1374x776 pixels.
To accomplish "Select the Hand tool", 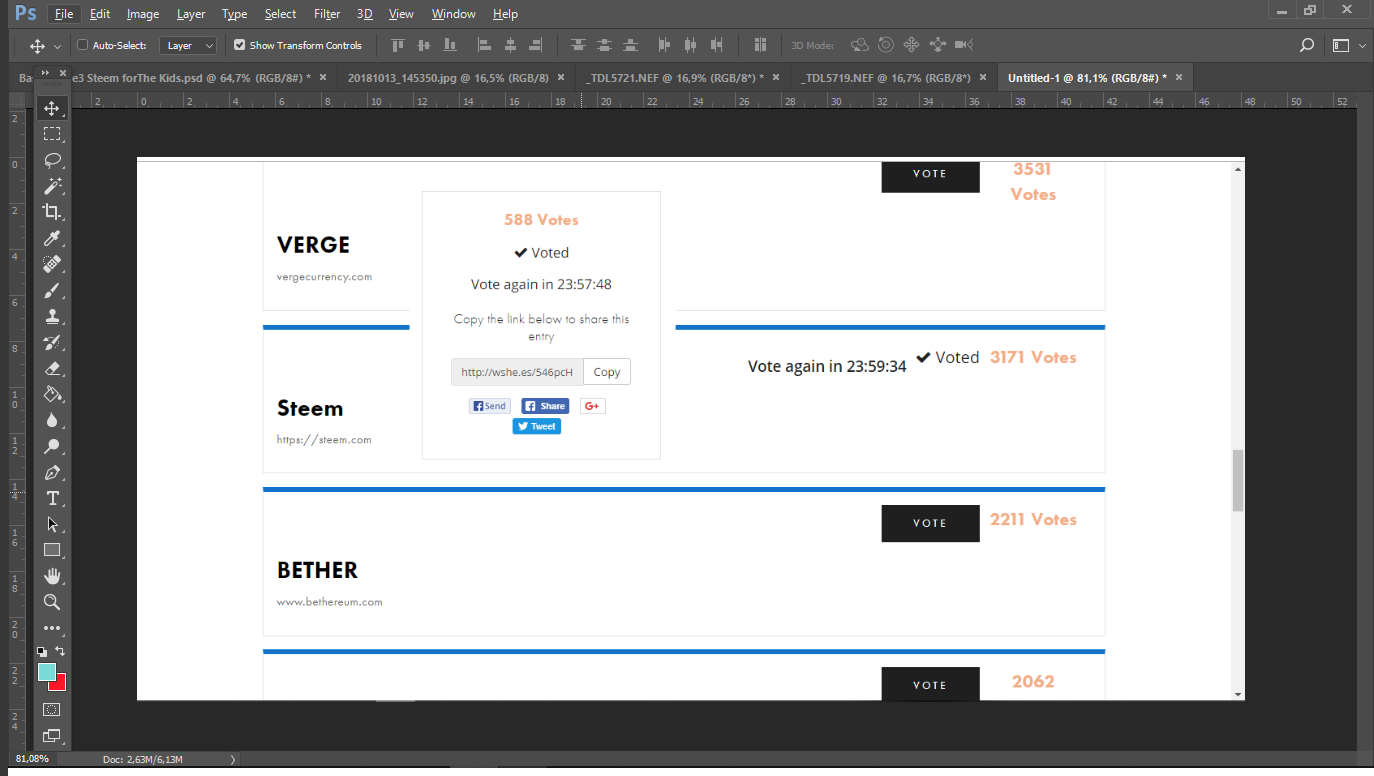I will [x=52, y=576].
